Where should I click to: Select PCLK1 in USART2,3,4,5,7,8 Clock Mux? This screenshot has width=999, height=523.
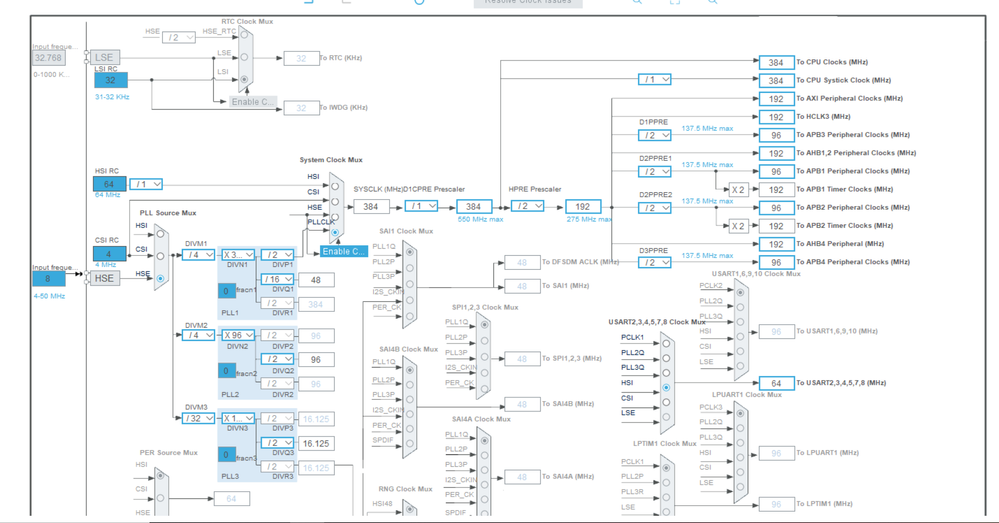(x=666, y=343)
